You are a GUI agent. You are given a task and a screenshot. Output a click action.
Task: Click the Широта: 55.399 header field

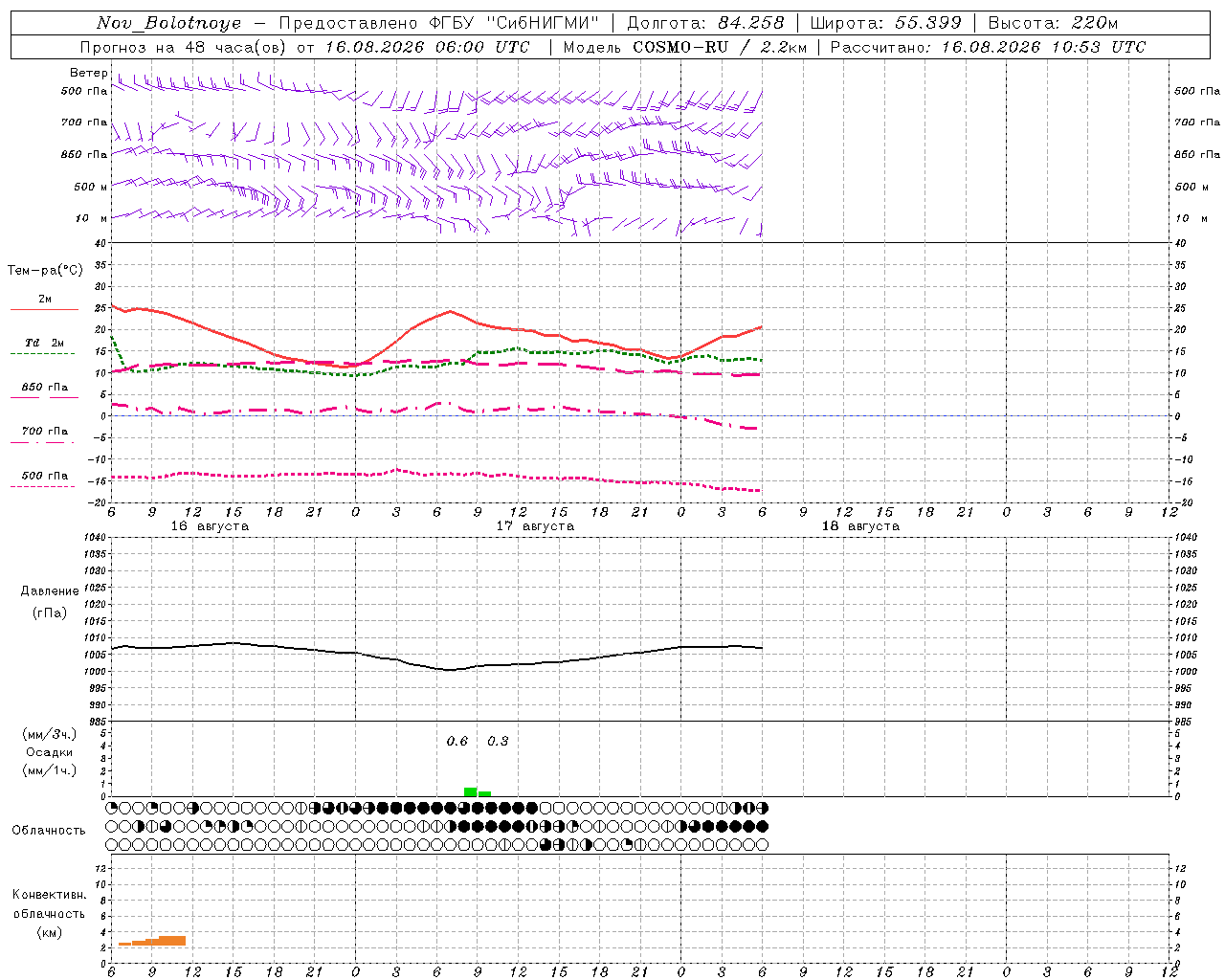coord(885,23)
